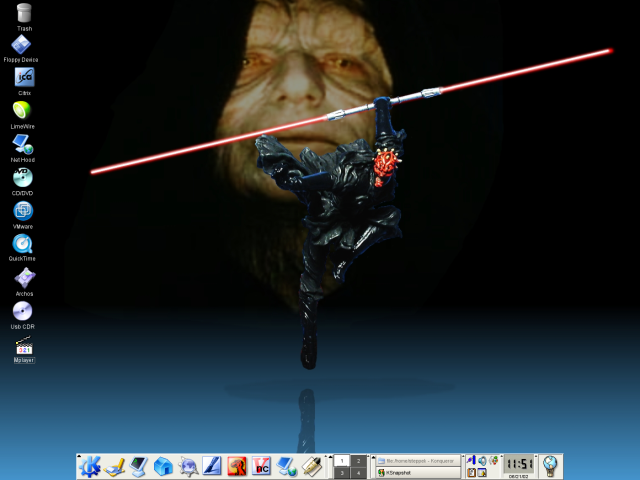Click the clock applet handle arrow
The width and height of the screenshot is (640, 480).
(501, 457)
